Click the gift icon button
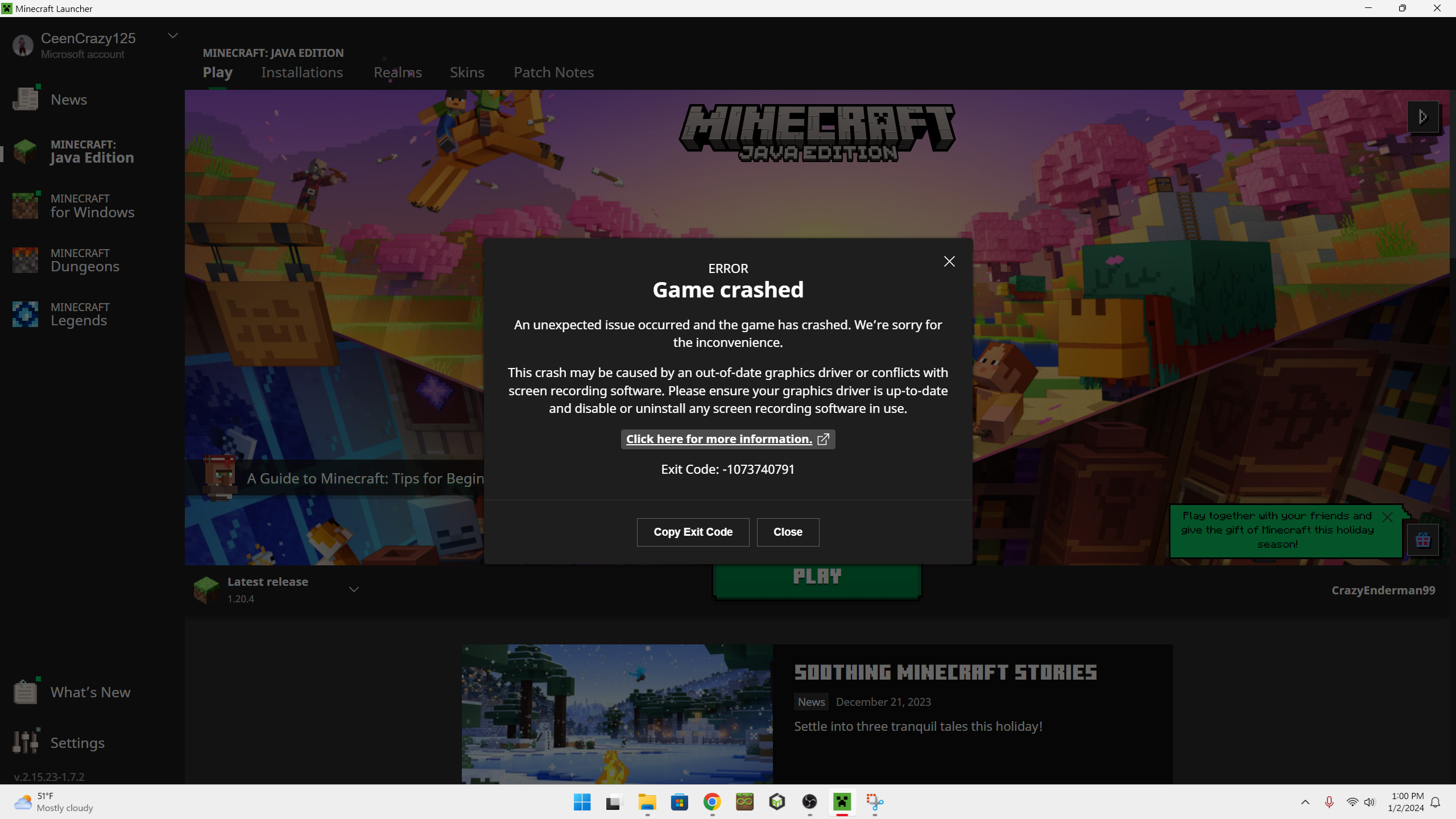This screenshot has width=1456, height=819. pos(1422,540)
